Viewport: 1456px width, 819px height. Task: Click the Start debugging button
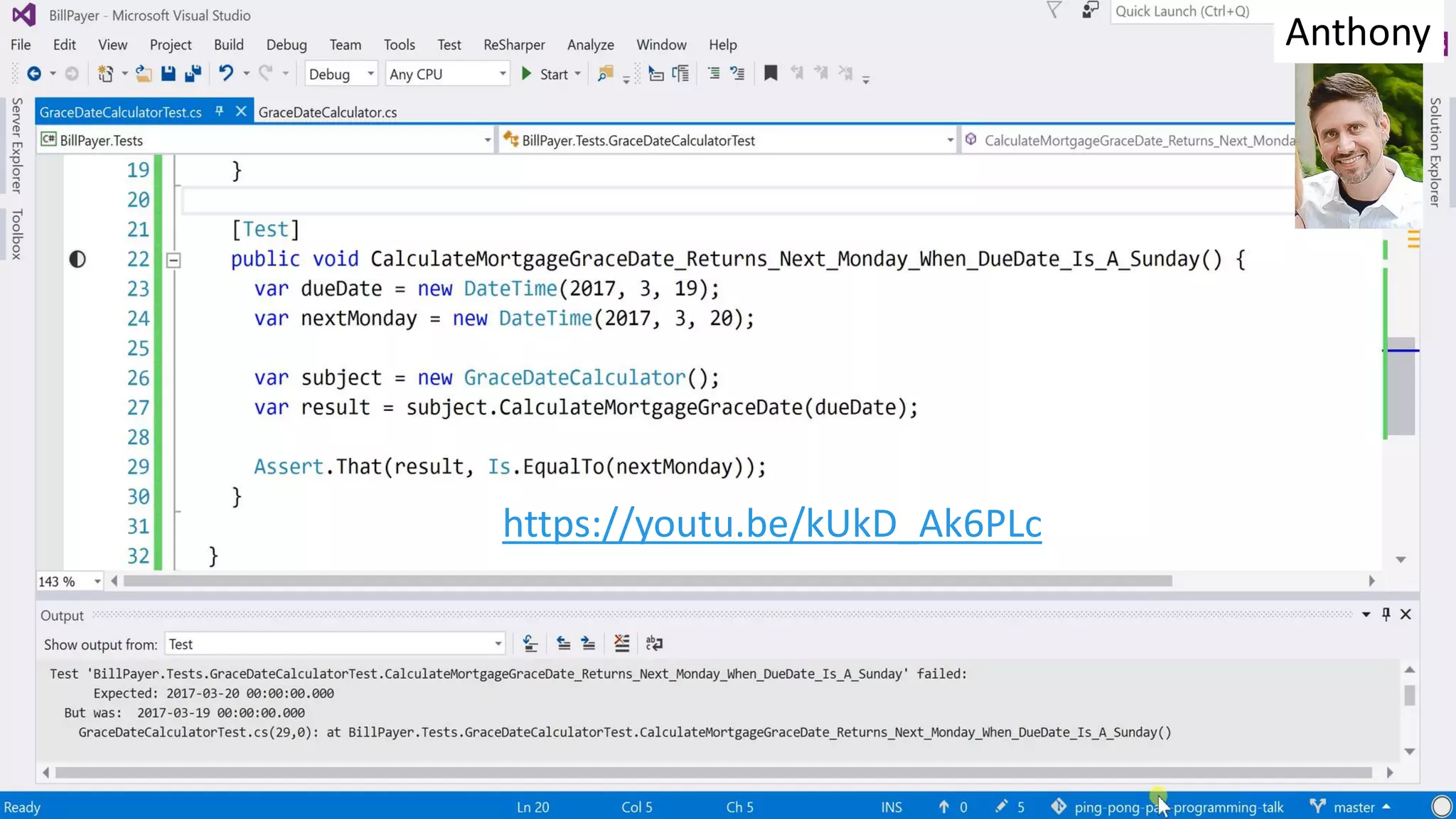(x=545, y=74)
